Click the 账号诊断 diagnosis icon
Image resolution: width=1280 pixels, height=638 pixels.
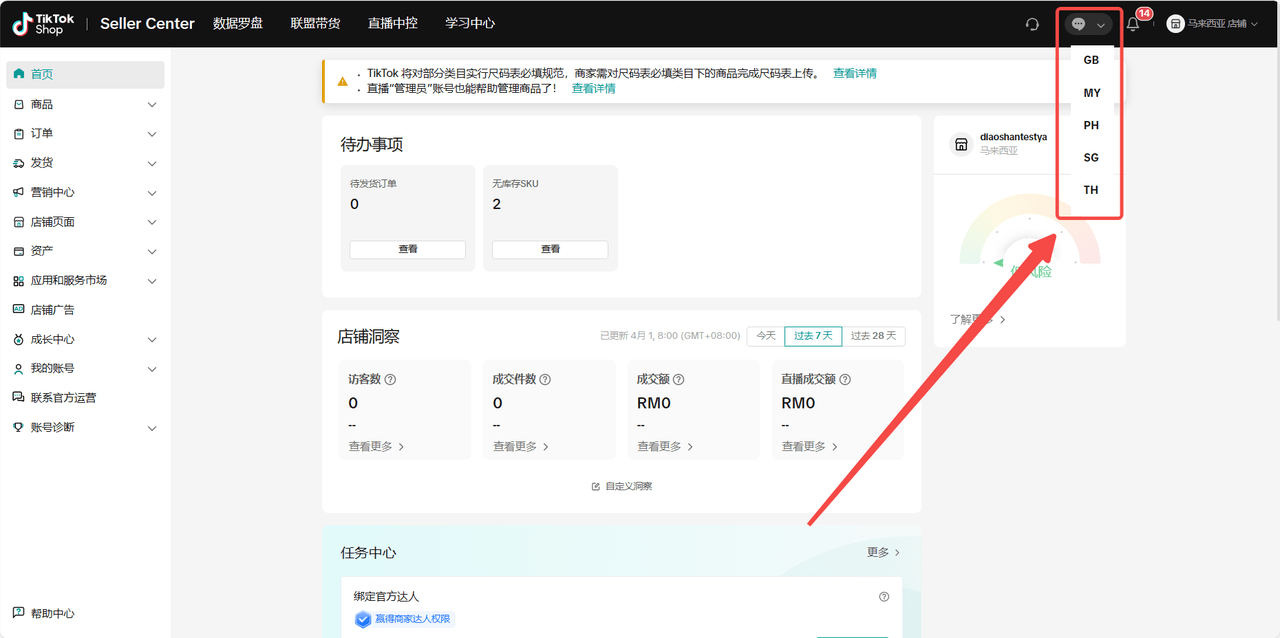[x=18, y=427]
